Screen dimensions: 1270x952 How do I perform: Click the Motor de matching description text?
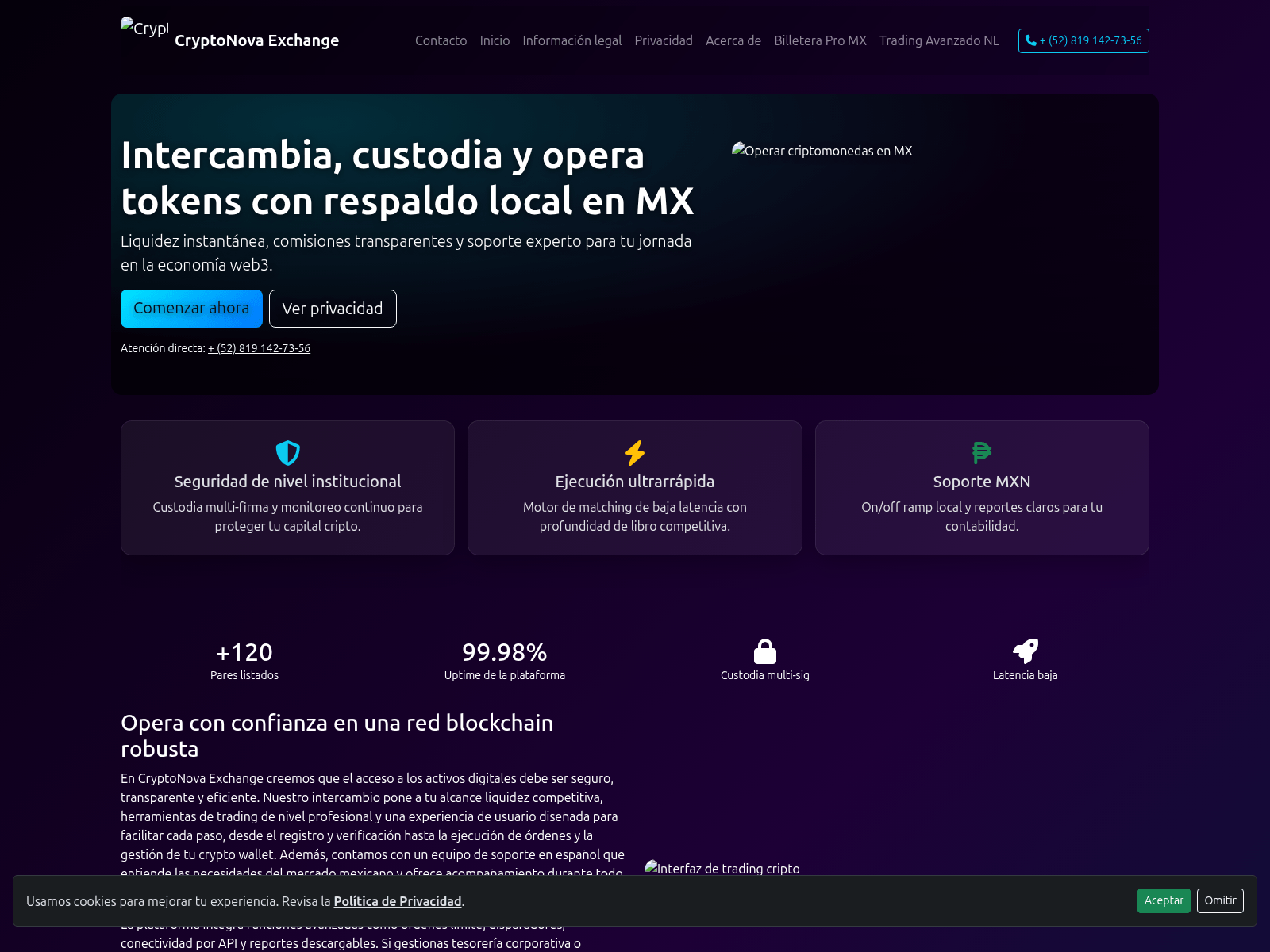[635, 516]
